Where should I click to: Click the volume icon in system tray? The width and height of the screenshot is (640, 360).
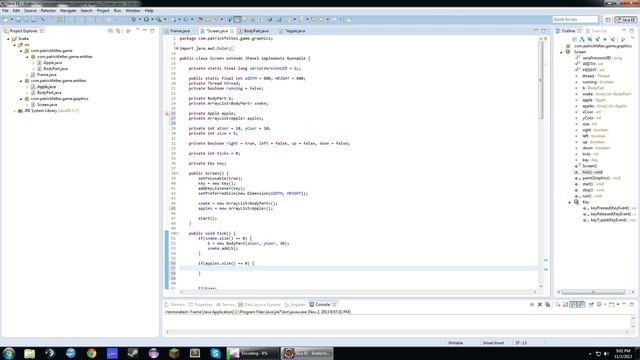[x=606, y=353]
